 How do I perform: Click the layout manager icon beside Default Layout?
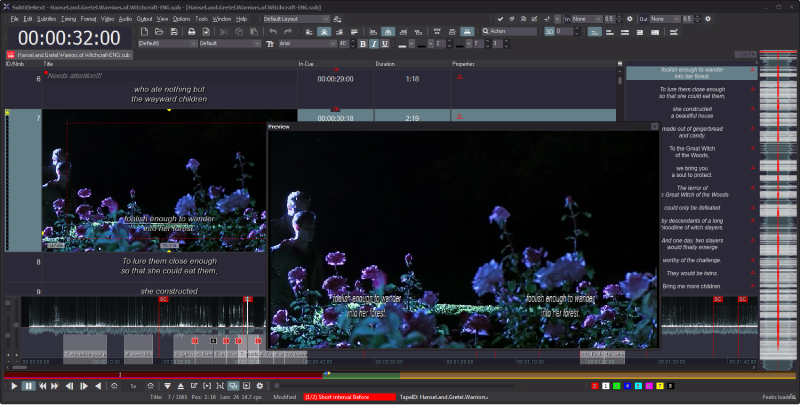[x=337, y=19]
